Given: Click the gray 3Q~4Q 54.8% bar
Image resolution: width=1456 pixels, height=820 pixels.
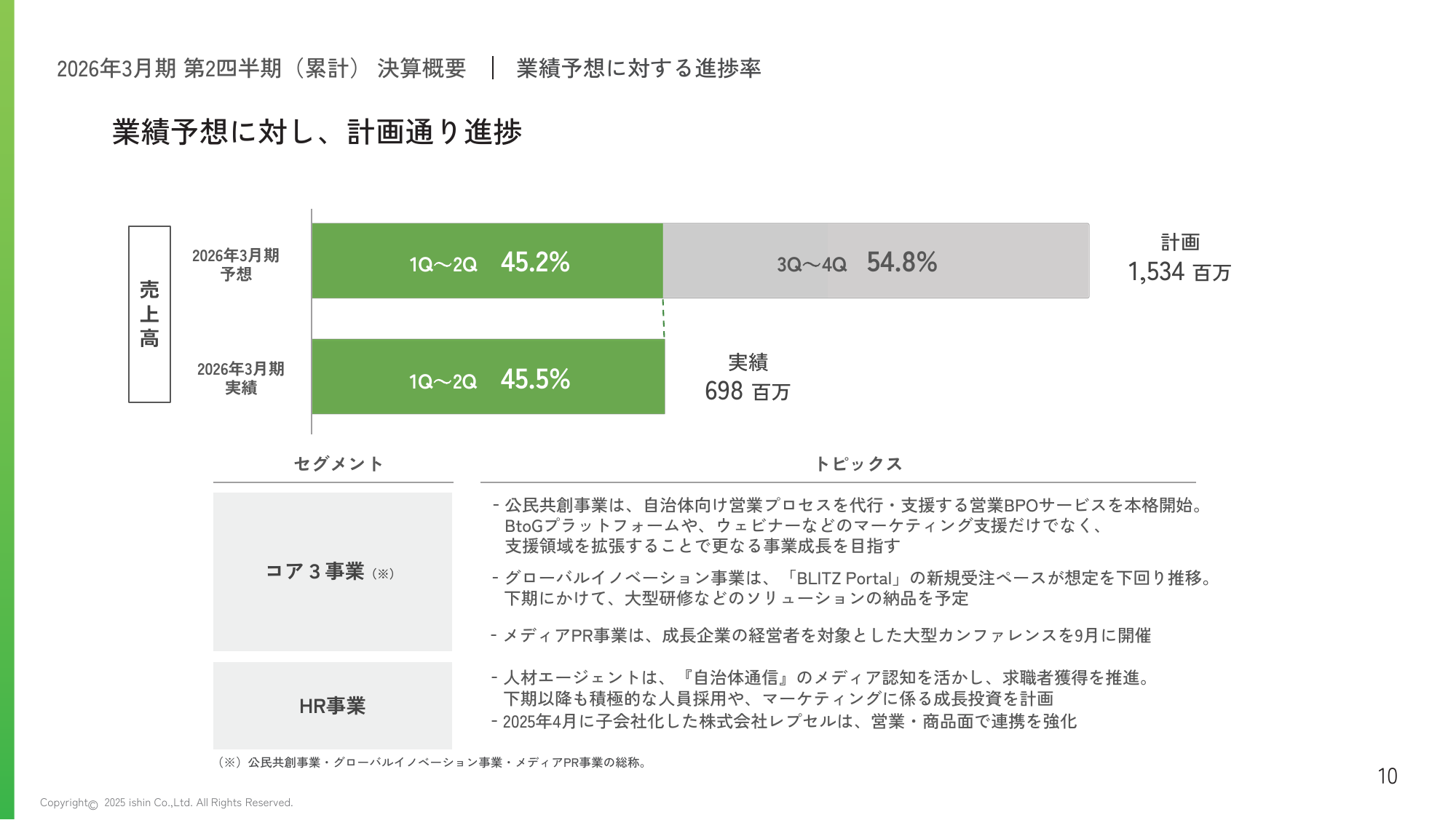Looking at the screenshot, I should (x=876, y=261).
